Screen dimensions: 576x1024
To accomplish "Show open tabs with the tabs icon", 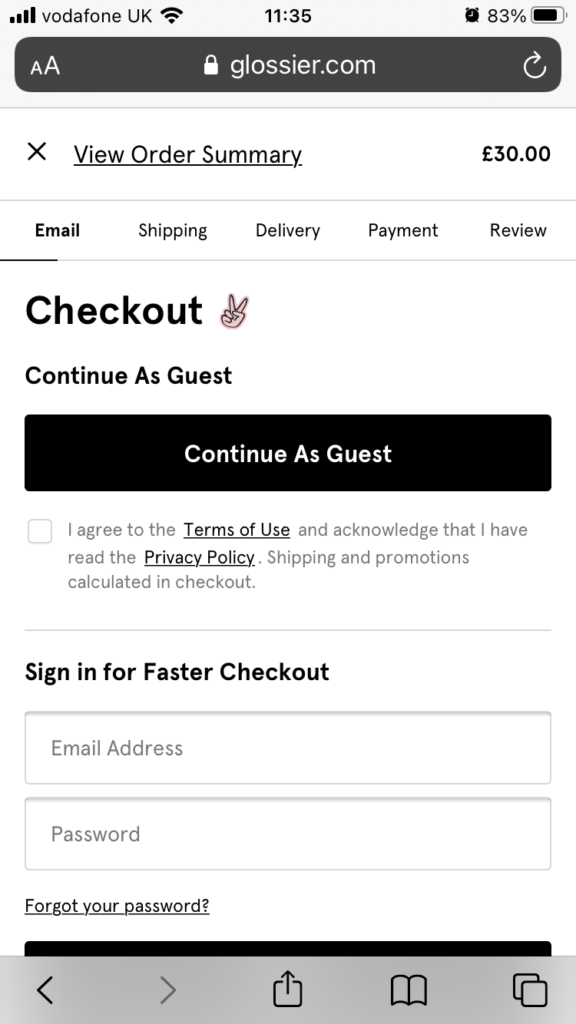I will 530,990.
